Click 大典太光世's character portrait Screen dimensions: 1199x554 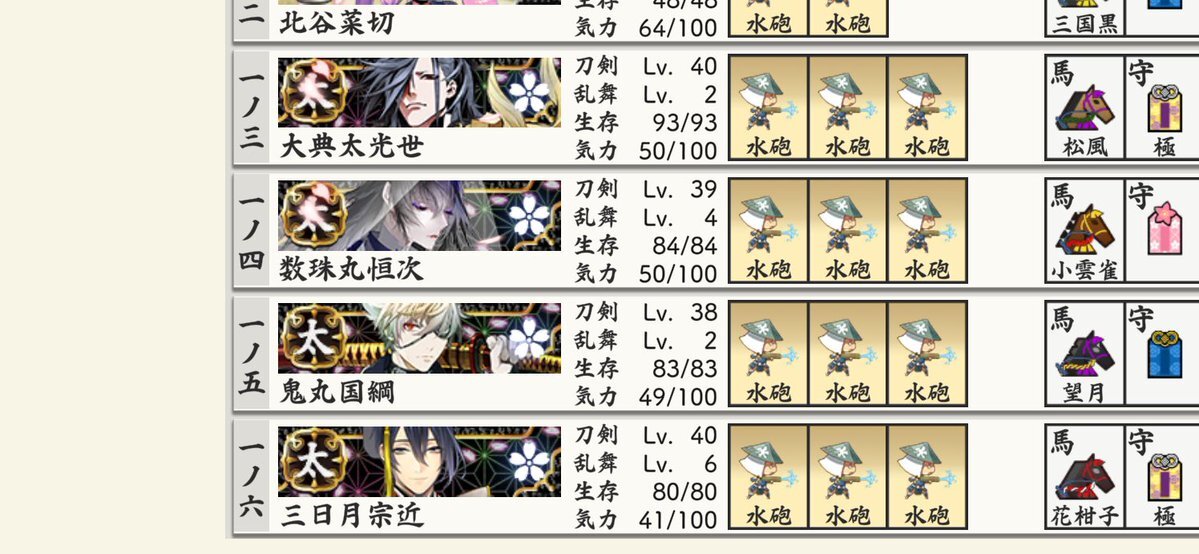tap(419, 93)
